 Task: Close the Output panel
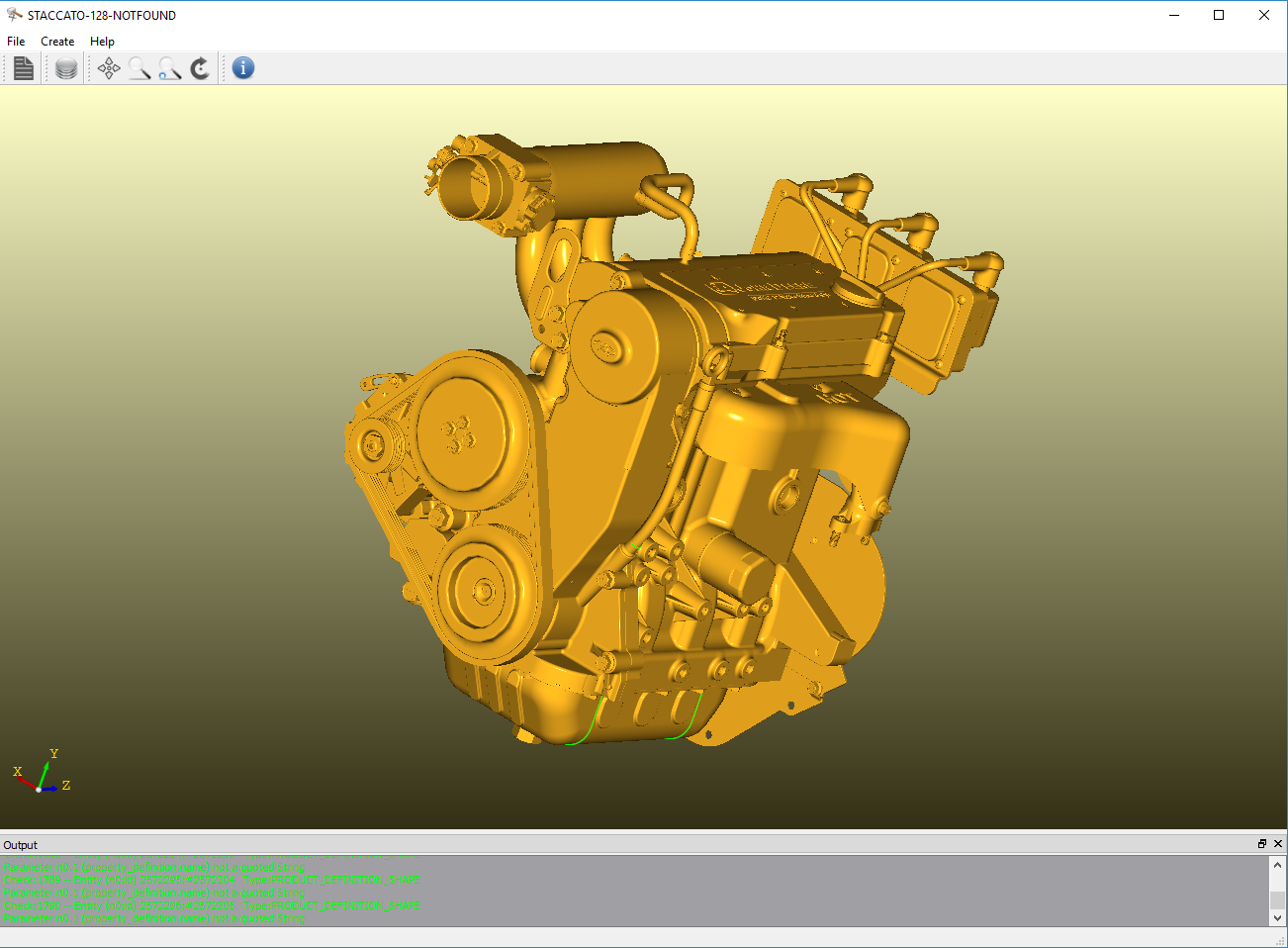[x=1278, y=844]
